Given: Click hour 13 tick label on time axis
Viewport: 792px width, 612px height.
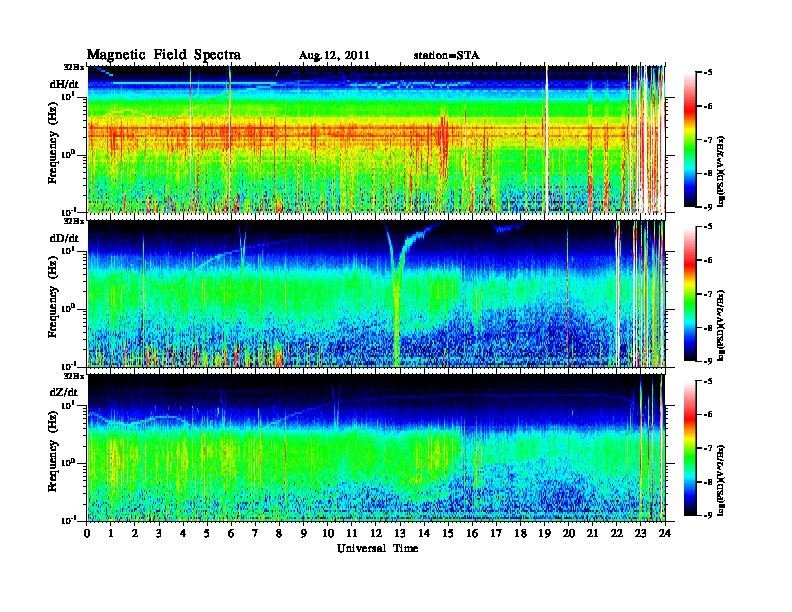Looking at the screenshot, I should click(400, 533).
